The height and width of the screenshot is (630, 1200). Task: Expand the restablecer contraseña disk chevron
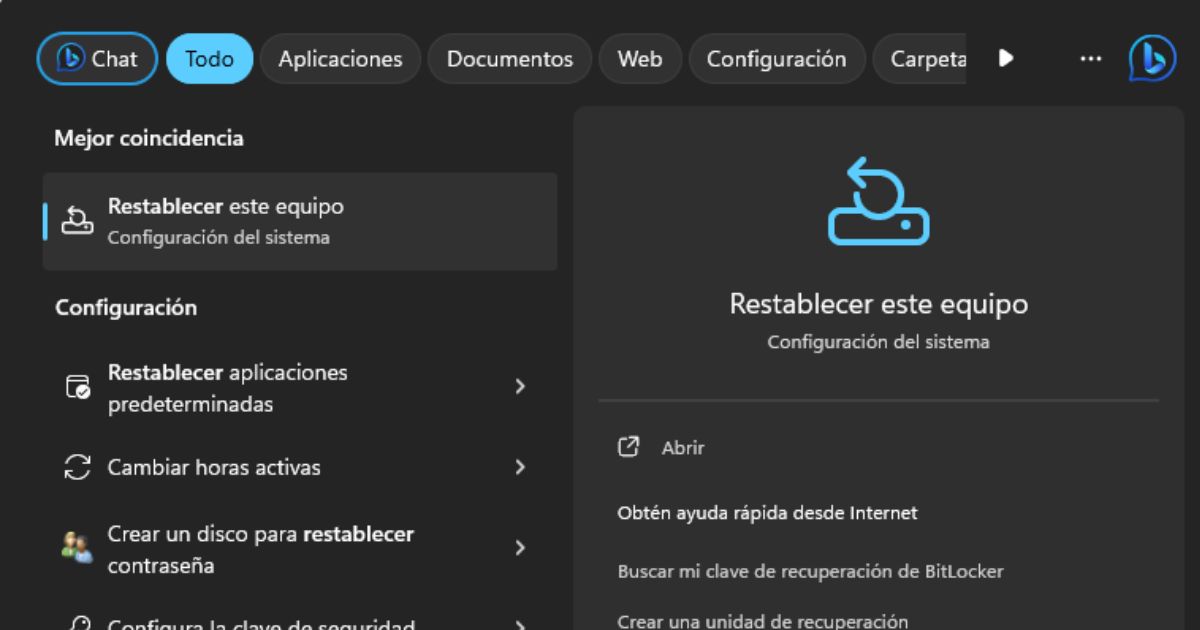point(520,548)
